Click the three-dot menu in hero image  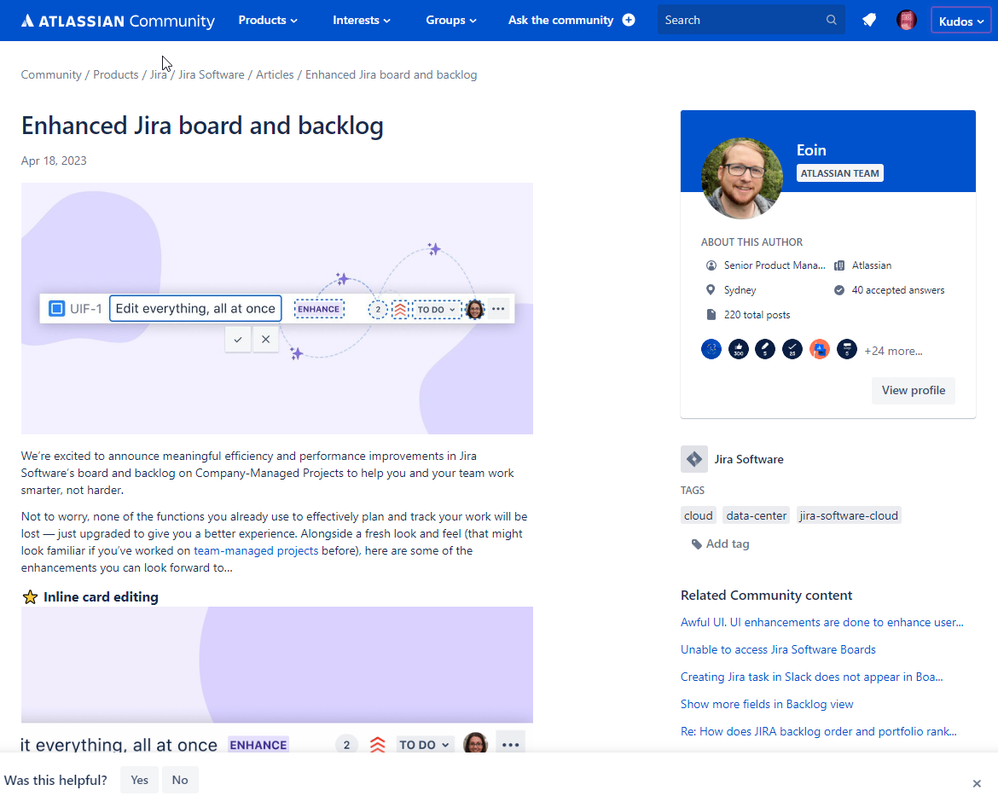(x=498, y=309)
